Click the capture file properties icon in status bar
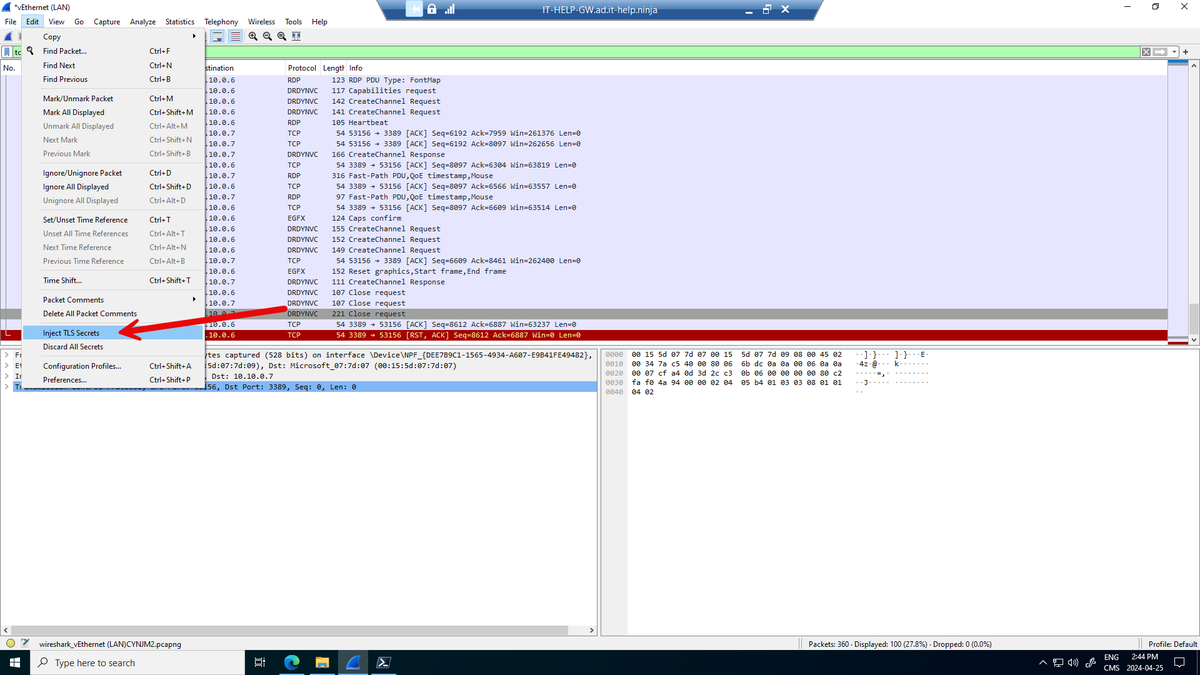This screenshot has height=675, width=1200. [x=27, y=644]
